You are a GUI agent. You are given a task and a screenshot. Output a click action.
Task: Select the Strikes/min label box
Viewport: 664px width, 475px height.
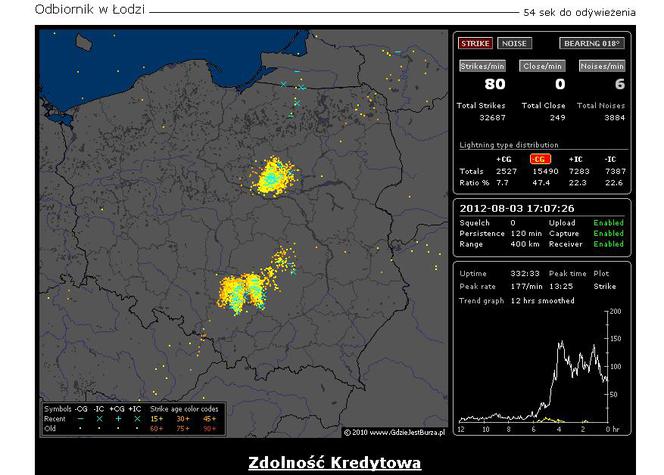click(x=482, y=66)
